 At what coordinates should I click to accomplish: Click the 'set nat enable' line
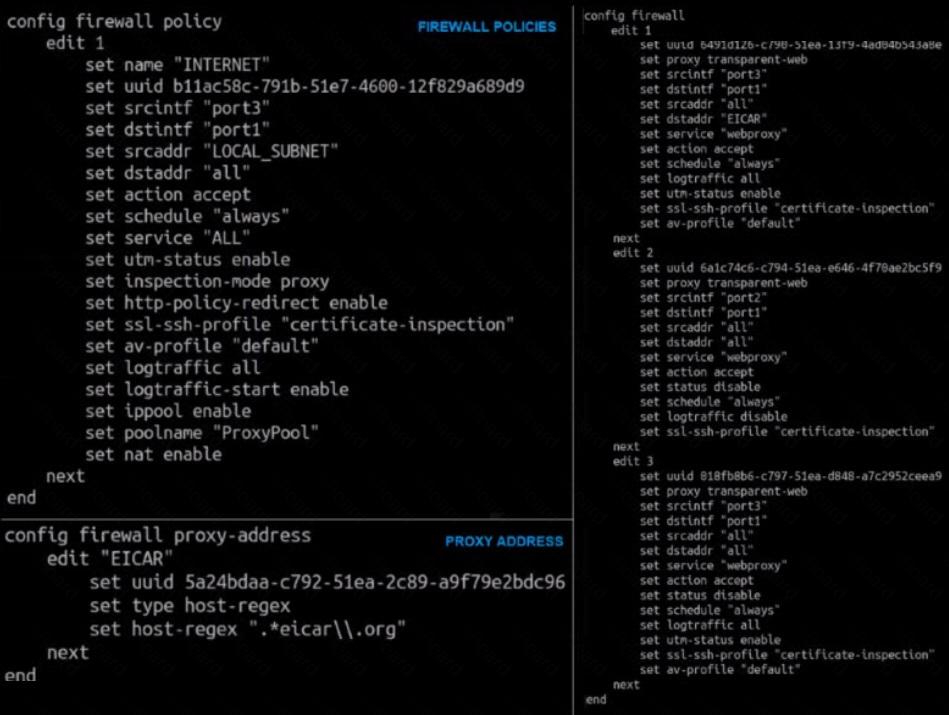pos(154,455)
